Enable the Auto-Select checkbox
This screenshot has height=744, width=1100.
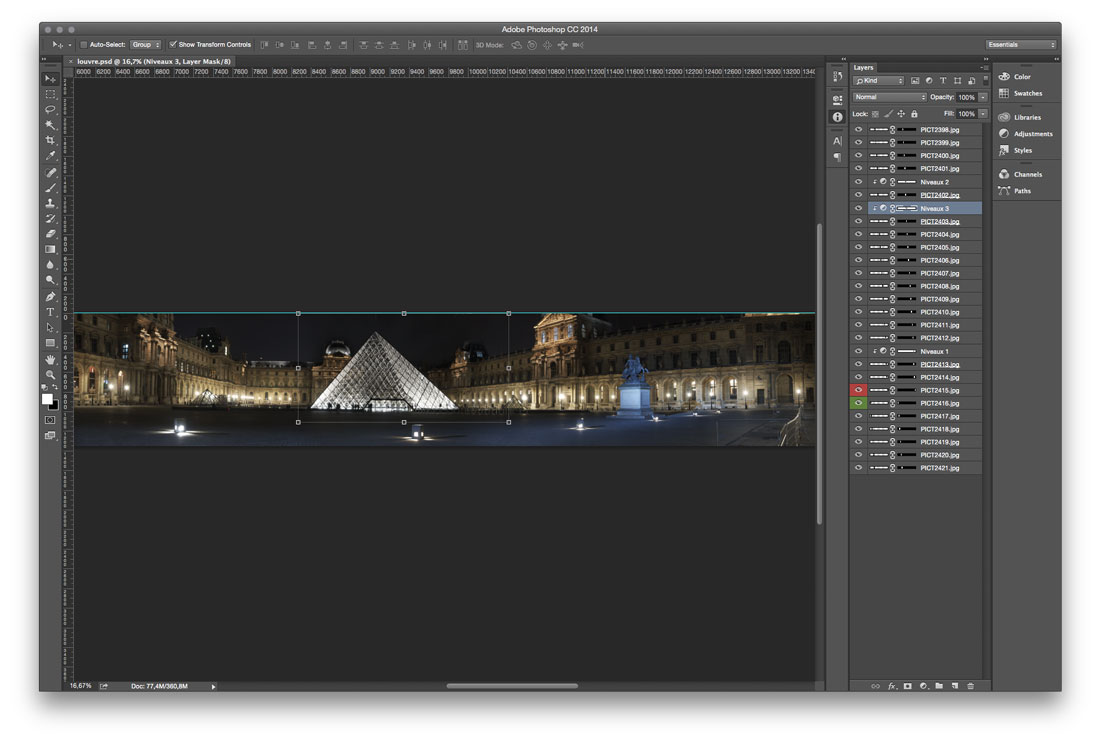[83, 45]
